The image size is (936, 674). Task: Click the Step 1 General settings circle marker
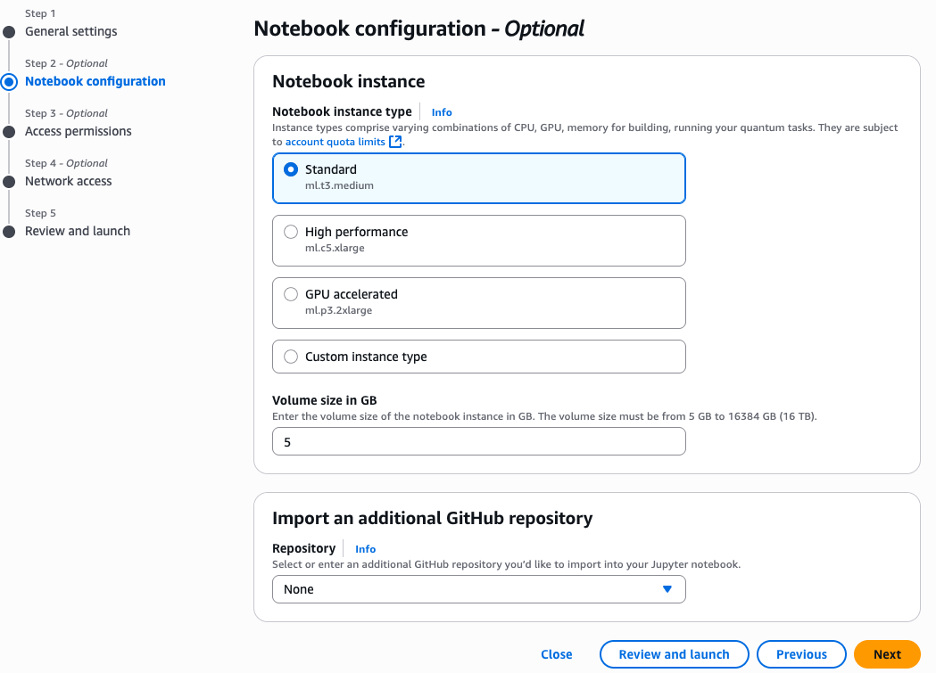[x=9, y=32]
